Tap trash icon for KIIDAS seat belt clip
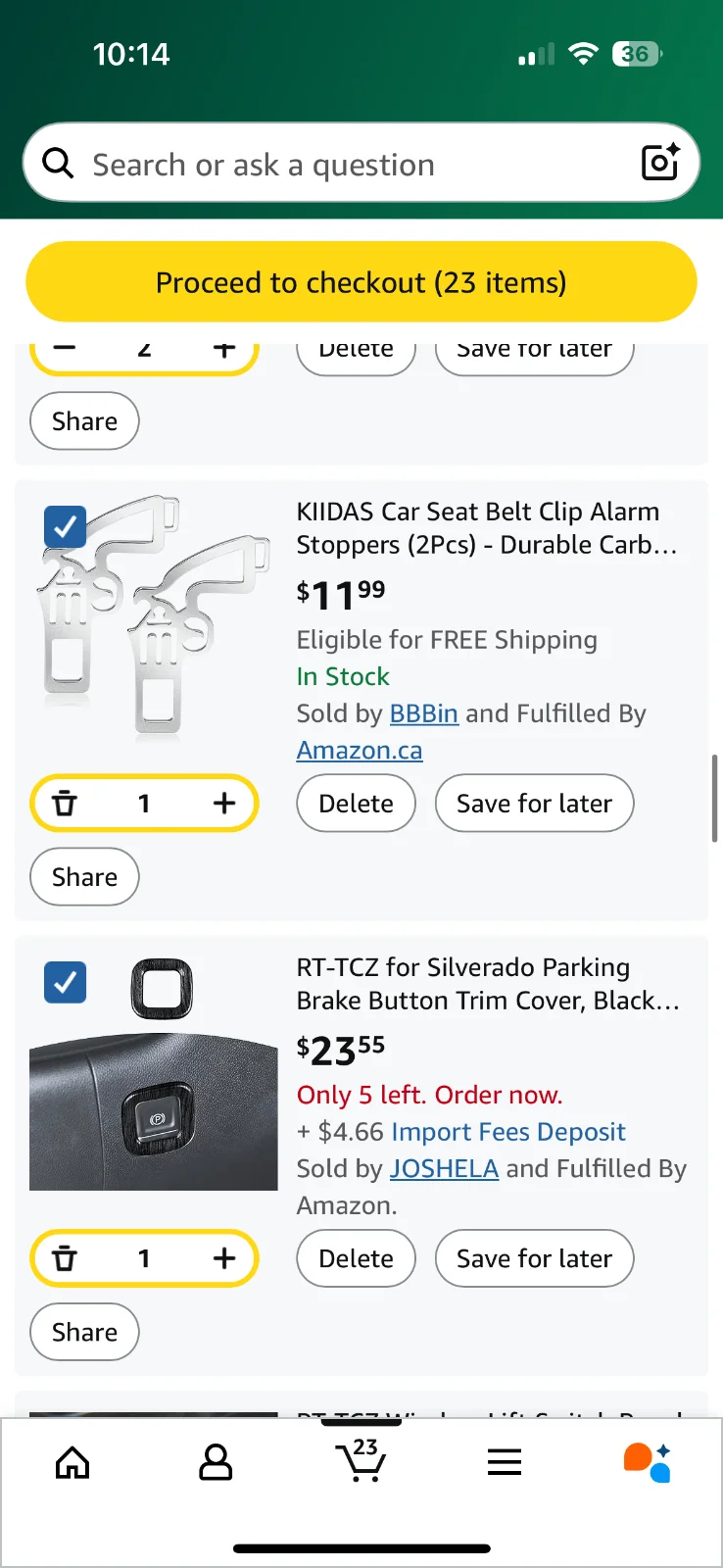Screen dimensions: 723x1568 [65, 804]
